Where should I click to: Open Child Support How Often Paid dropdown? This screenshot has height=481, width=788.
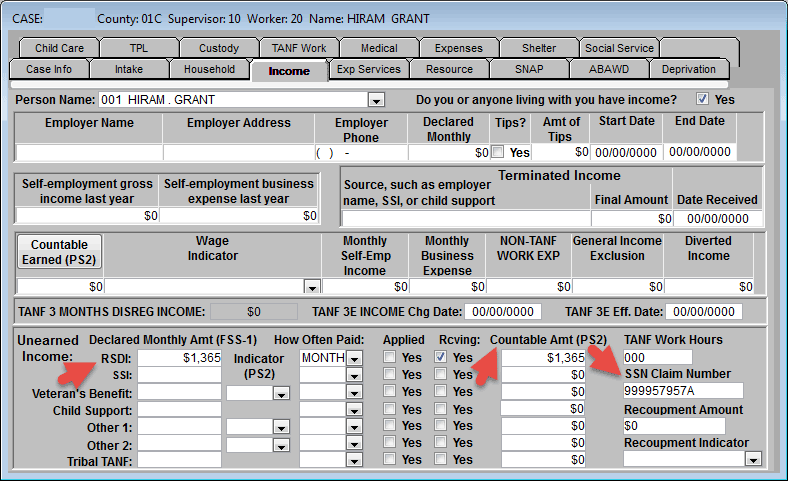(354, 410)
